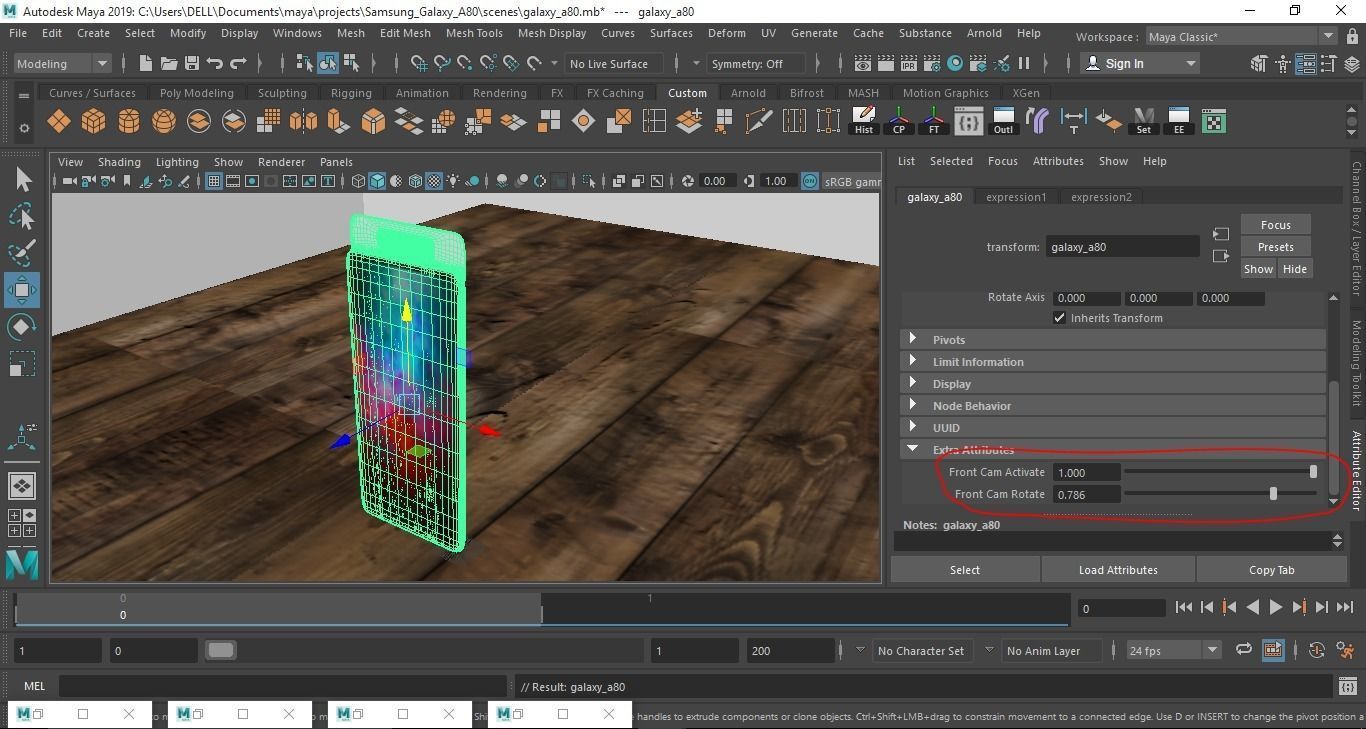The height and width of the screenshot is (729, 1366).
Task: Click the Copy Tab button
Action: 1271,570
